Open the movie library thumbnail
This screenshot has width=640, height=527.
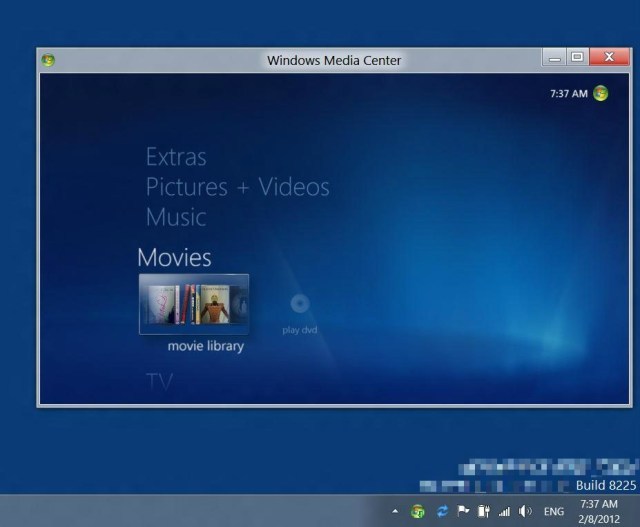[194, 305]
